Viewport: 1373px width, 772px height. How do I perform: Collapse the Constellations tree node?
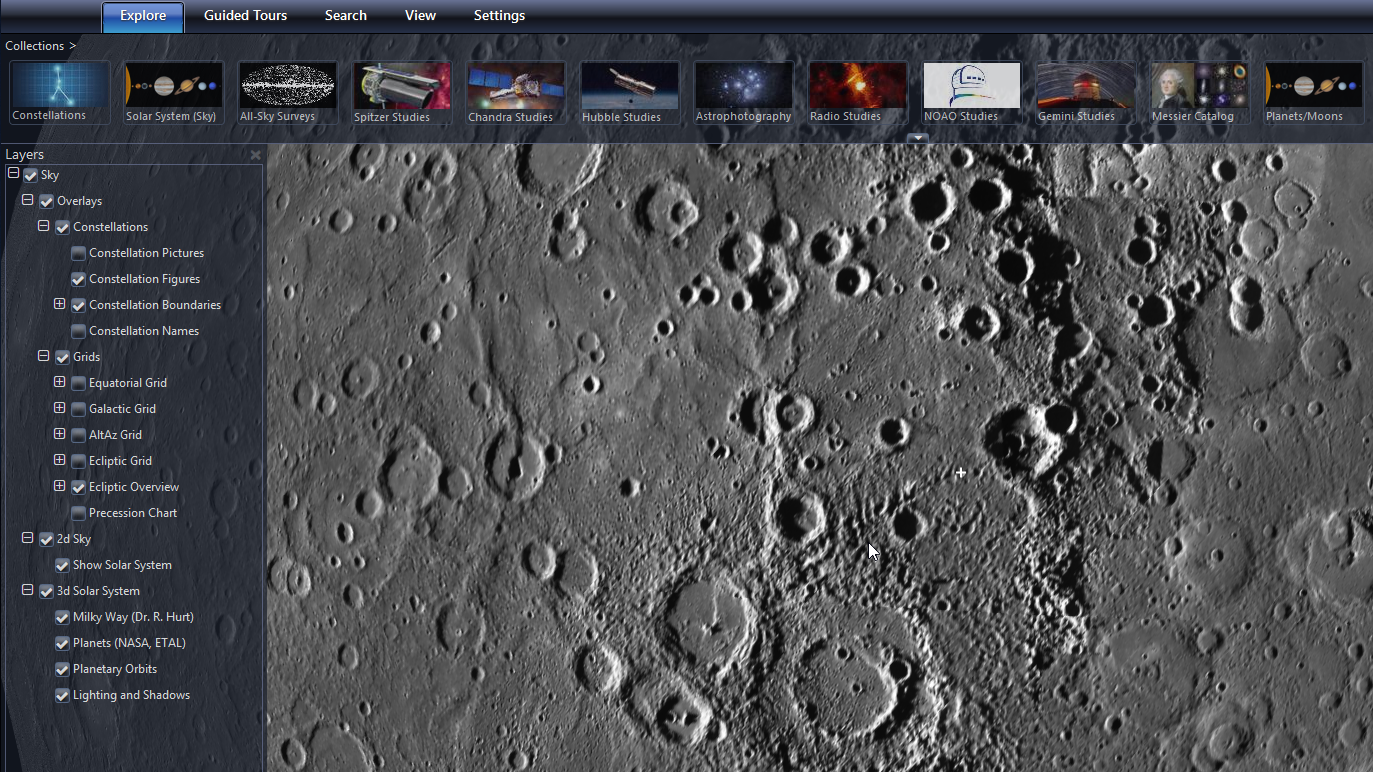pos(44,226)
